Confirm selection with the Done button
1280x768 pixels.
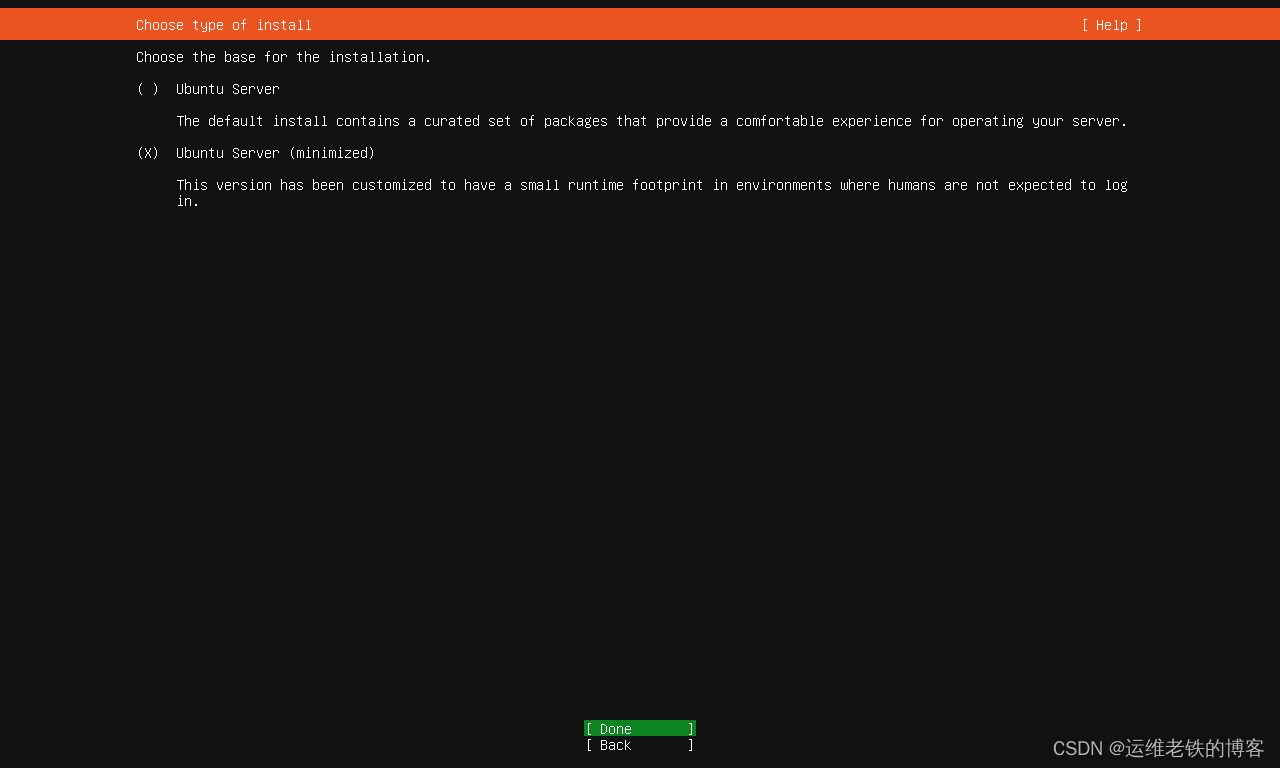pyautogui.click(x=640, y=729)
